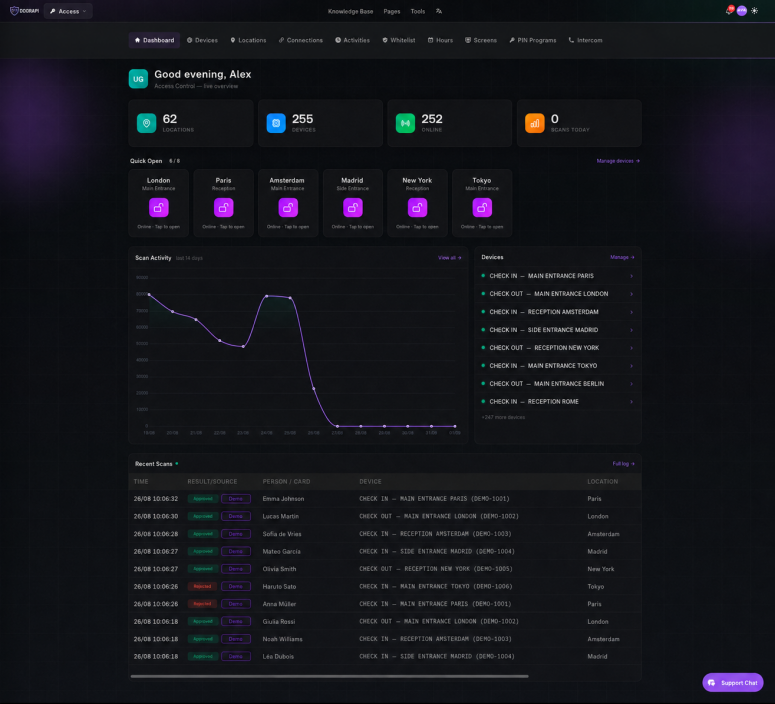The image size is (775, 704).
Task: Click Emma Johnson in Recent Scans
Action: coord(283,499)
